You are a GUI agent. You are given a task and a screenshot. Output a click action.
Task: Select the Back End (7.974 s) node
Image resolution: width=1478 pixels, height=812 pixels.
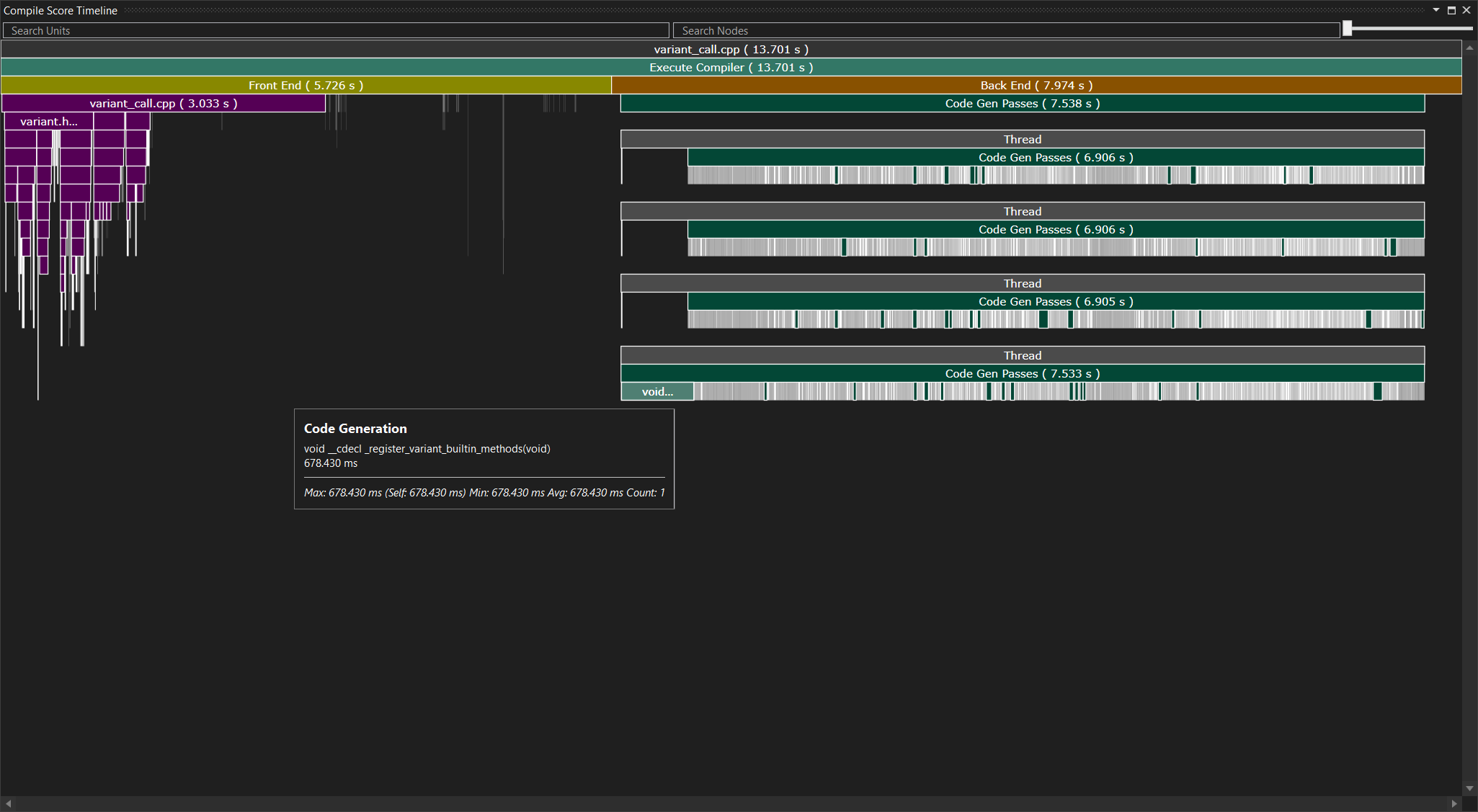1036,85
